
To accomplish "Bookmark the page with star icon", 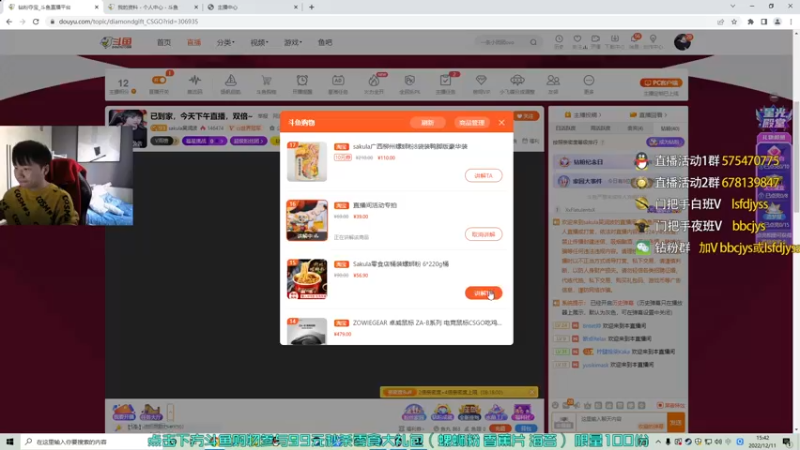I will tap(734, 21).
